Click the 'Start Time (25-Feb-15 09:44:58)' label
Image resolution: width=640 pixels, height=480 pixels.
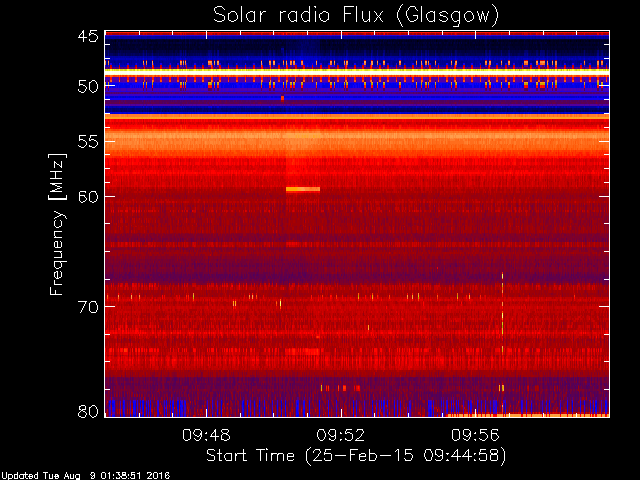(x=356, y=456)
